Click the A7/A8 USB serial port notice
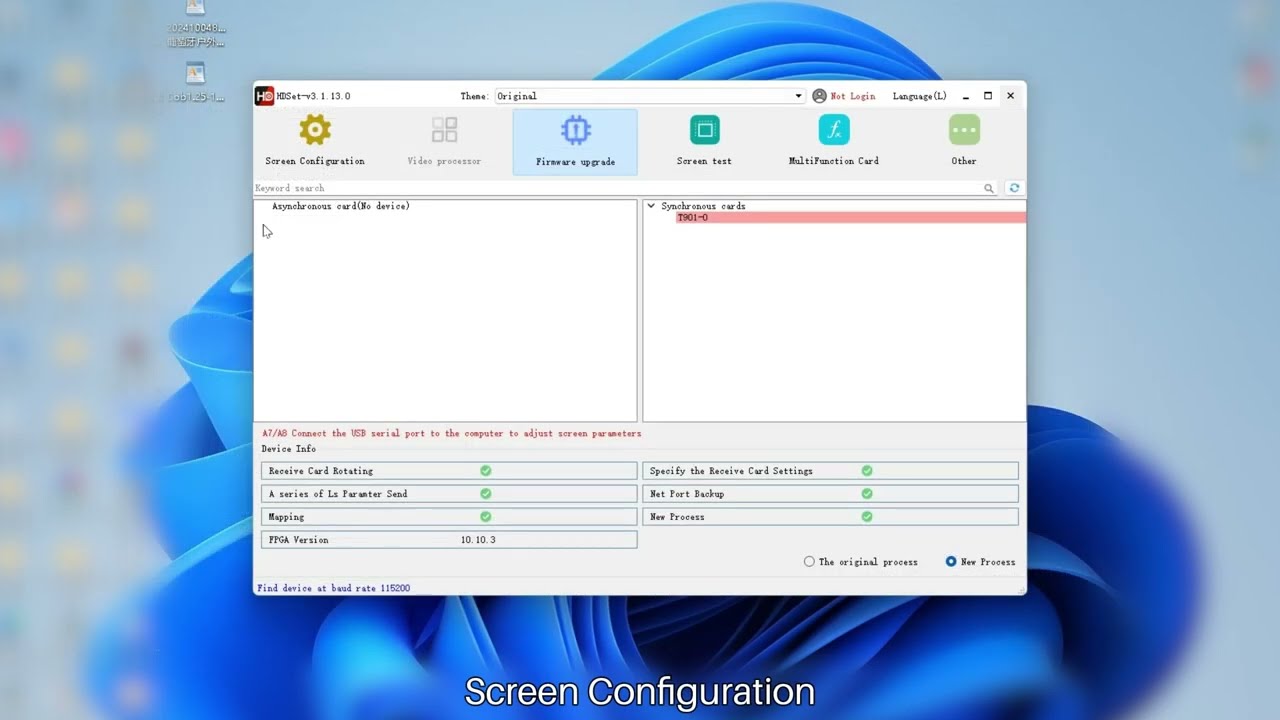Image resolution: width=1280 pixels, height=720 pixels. click(x=451, y=433)
